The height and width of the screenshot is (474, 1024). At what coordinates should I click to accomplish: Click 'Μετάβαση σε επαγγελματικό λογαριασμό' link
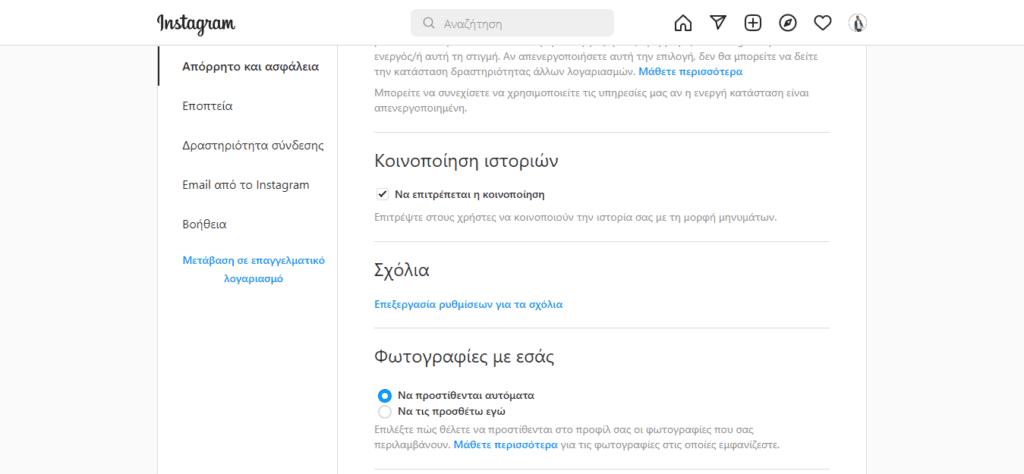(x=253, y=269)
